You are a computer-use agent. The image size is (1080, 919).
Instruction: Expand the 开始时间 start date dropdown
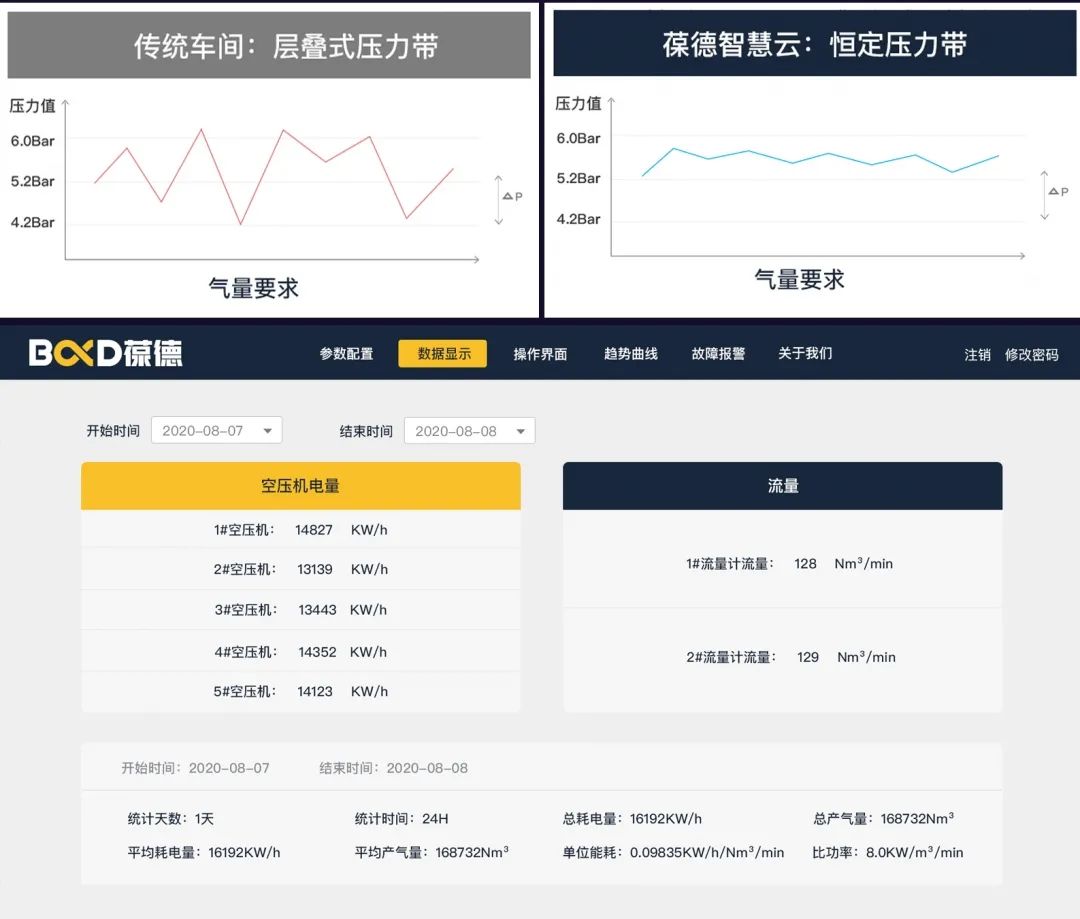[x=216, y=429]
